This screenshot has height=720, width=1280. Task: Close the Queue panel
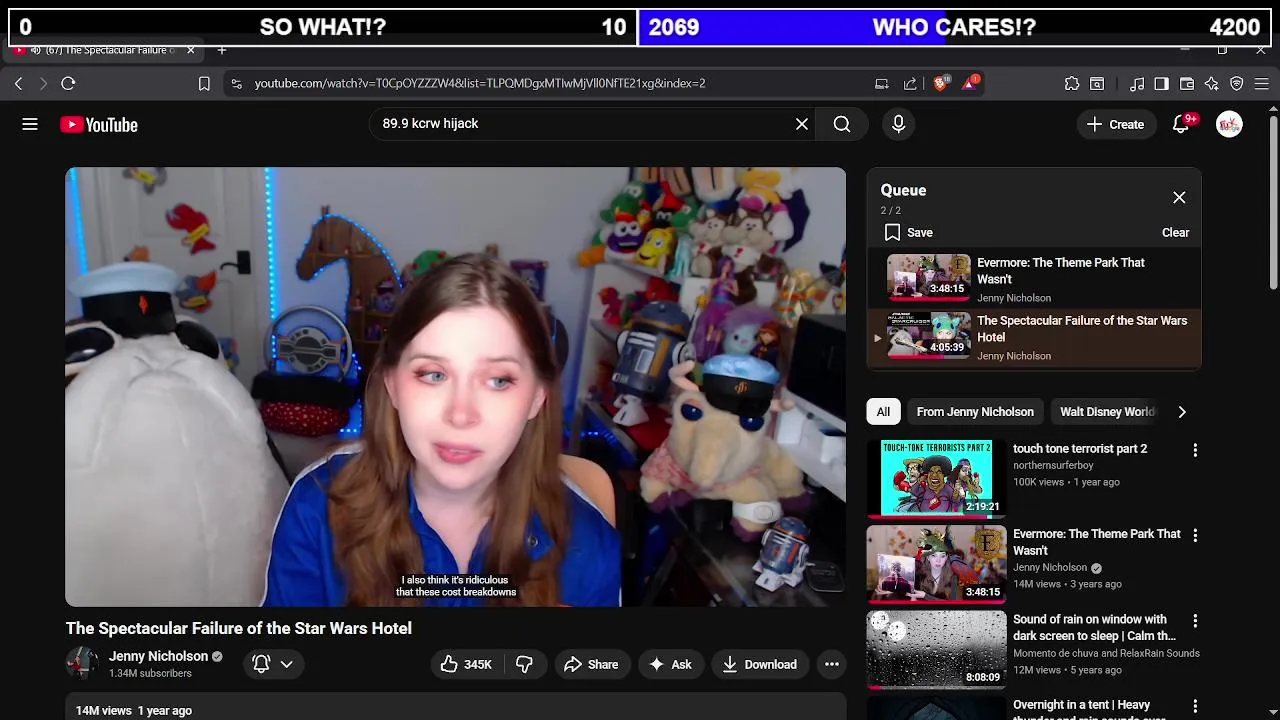1179,198
